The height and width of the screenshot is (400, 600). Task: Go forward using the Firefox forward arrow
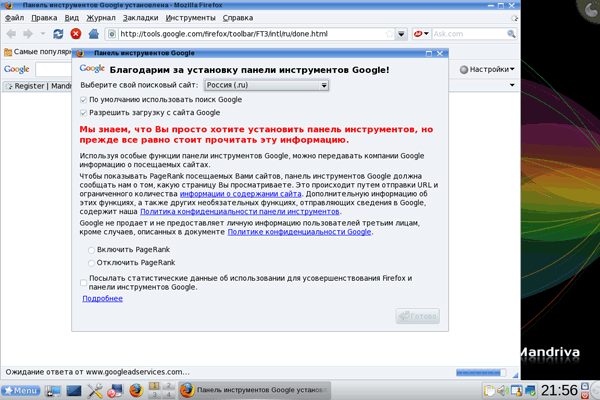[28, 34]
